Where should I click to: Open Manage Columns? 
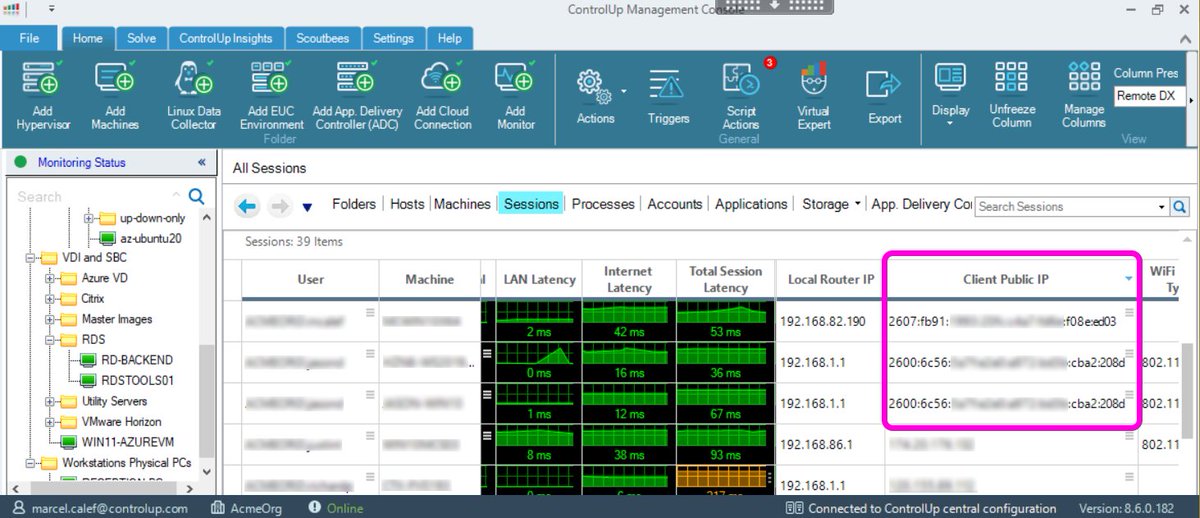1083,94
